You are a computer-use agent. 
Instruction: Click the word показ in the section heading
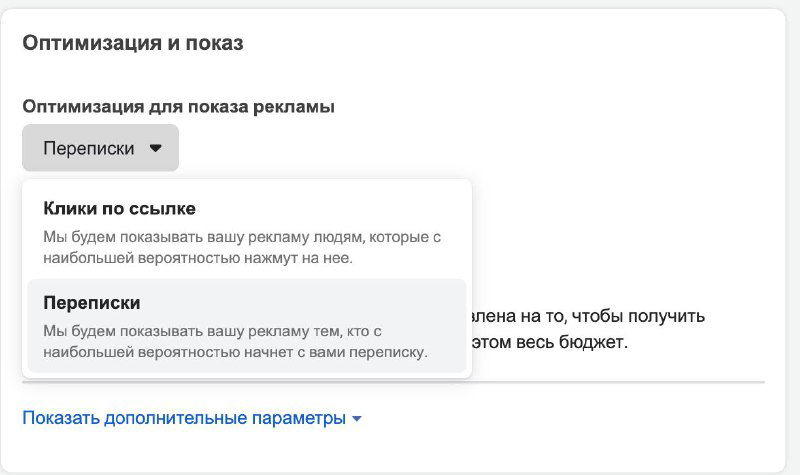tap(216, 43)
